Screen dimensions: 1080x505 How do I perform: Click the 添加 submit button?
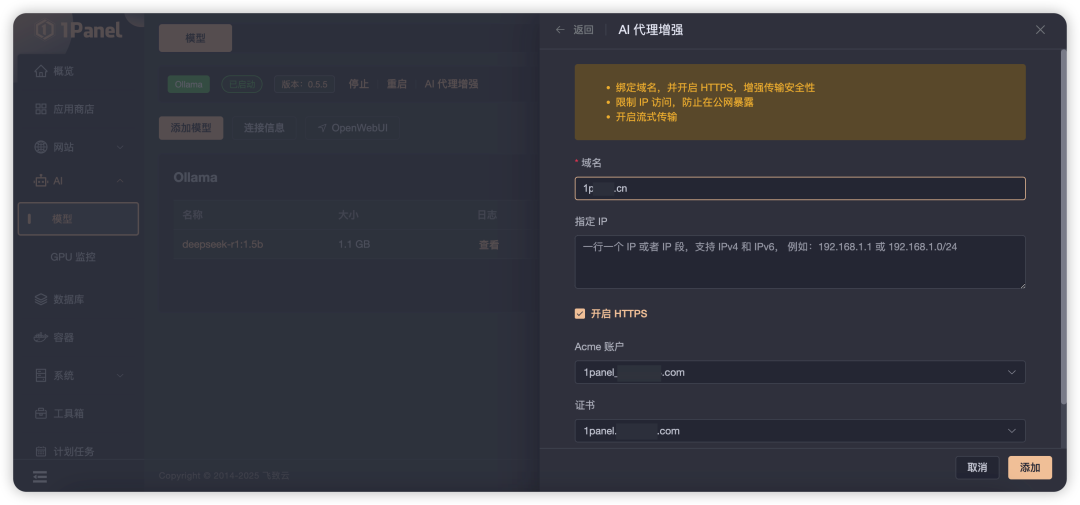click(1030, 468)
